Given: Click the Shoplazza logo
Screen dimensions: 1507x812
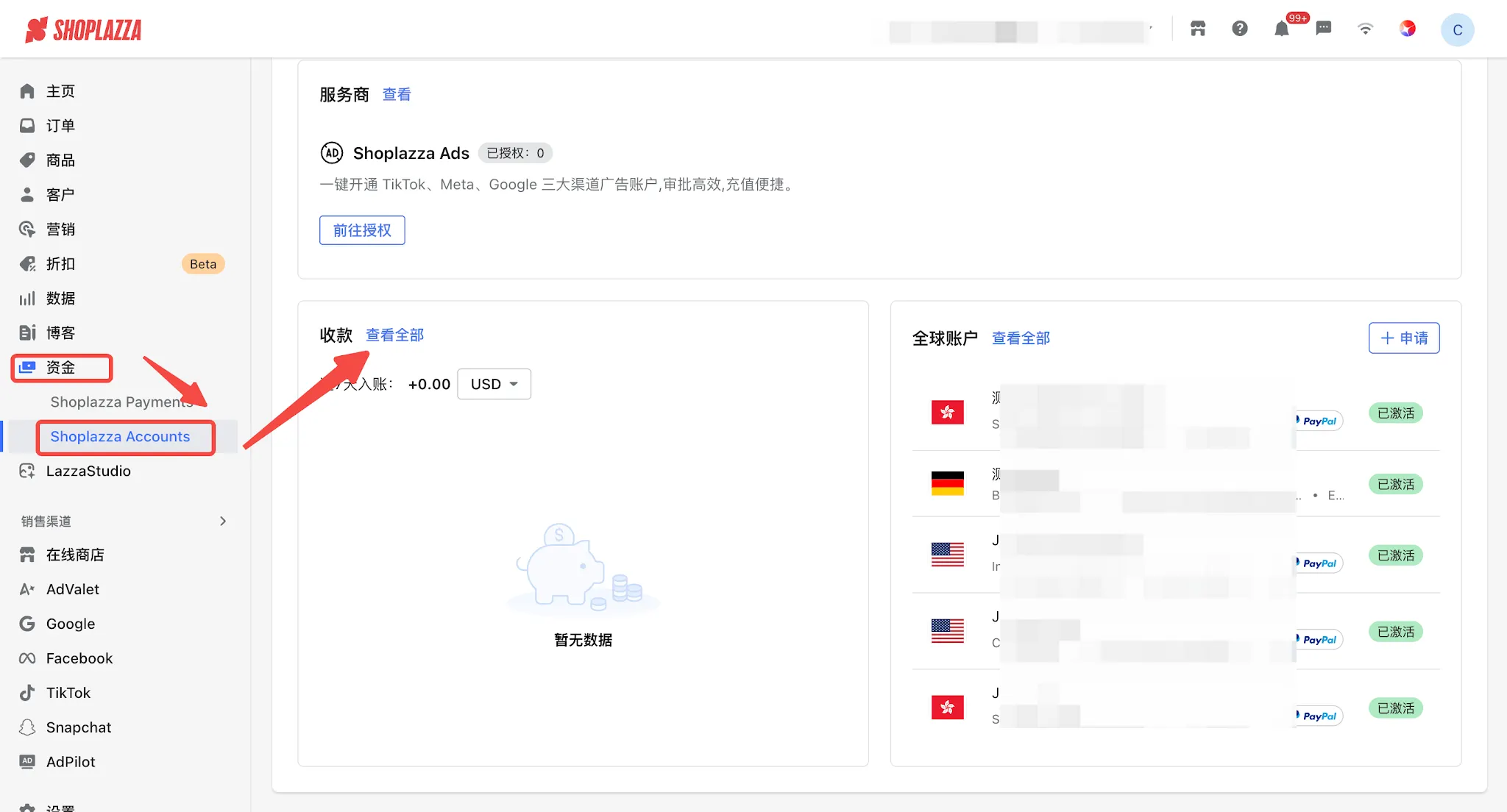Looking at the screenshot, I should pos(83,29).
